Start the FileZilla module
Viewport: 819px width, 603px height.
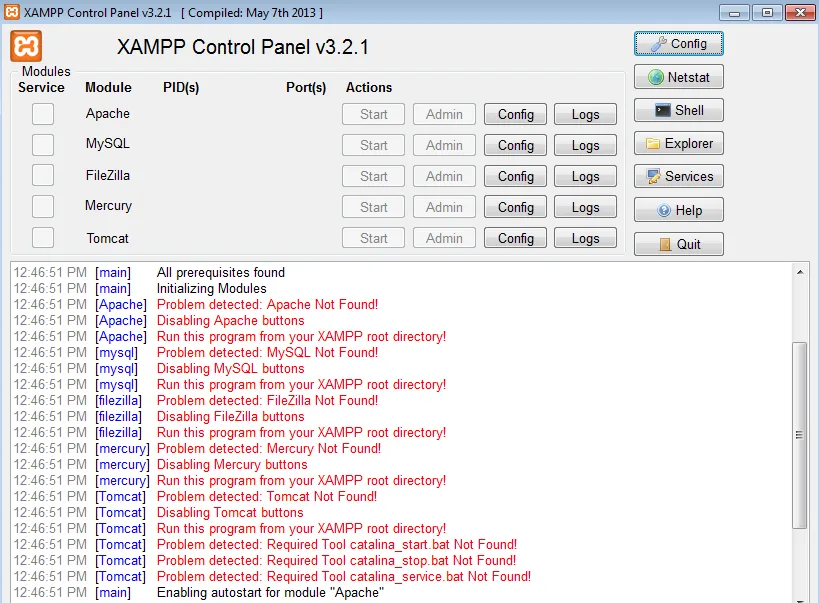(373, 177)
